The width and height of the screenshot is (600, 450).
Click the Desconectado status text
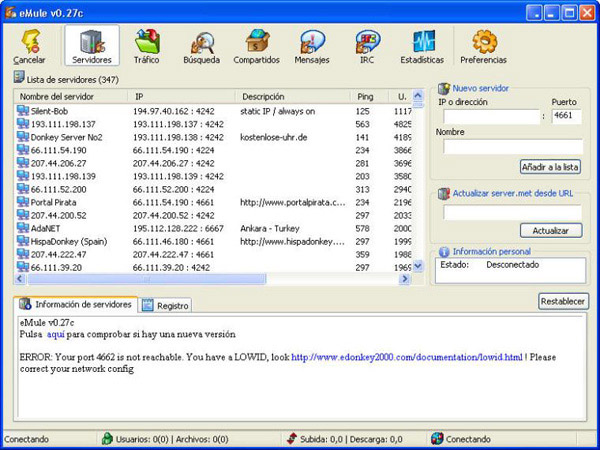pyautogui.click(x=512, y=264)
